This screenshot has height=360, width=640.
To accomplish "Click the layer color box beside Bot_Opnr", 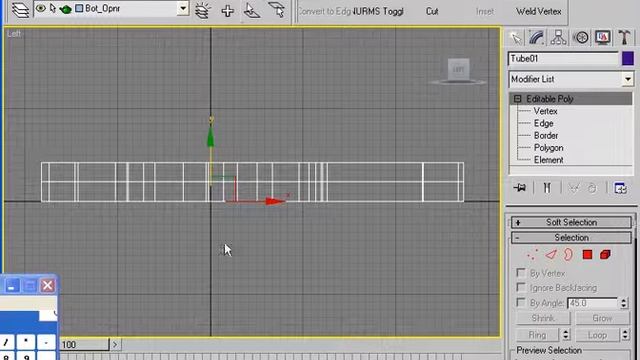I will tap(79, 8).
